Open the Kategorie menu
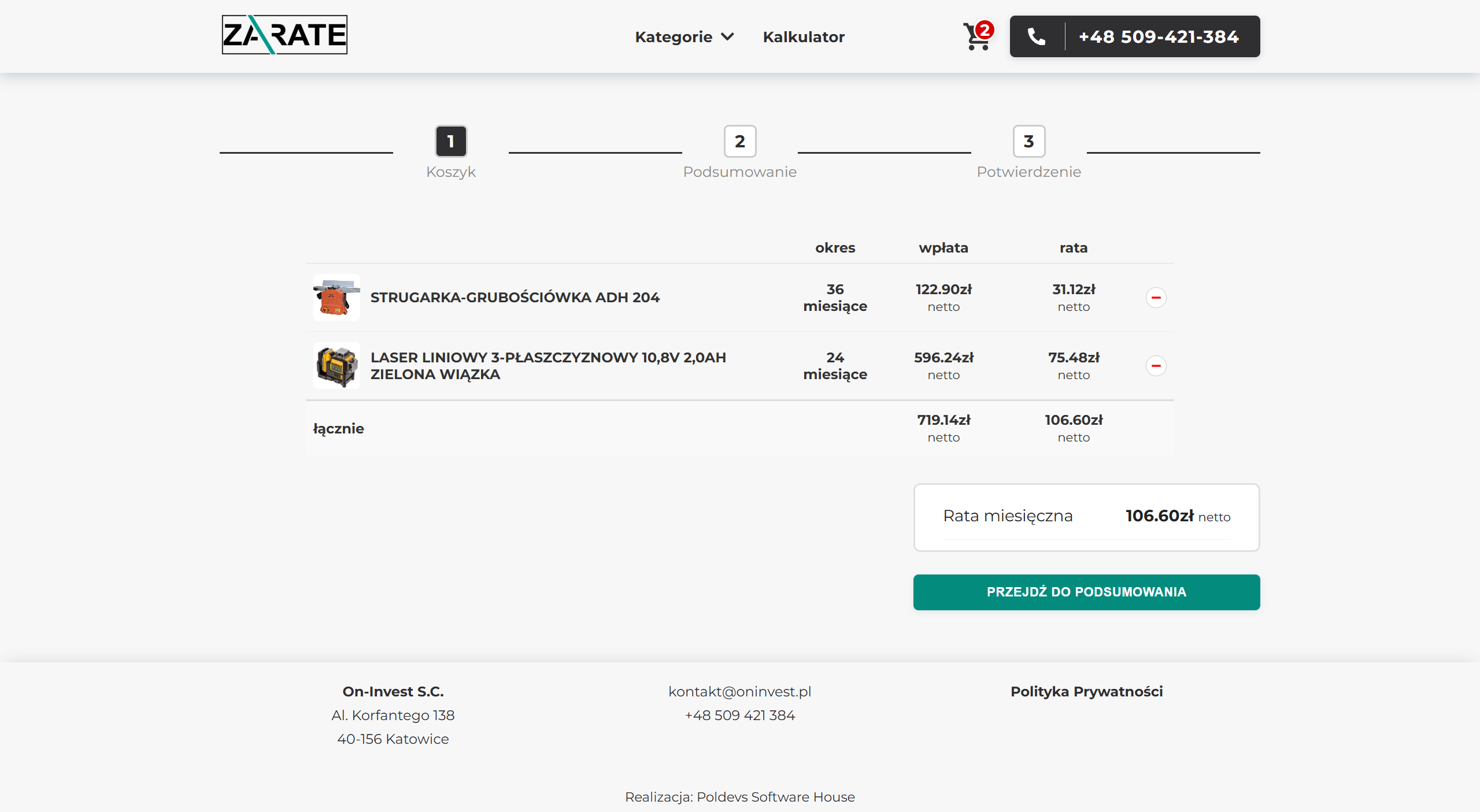Screen dimensions: 1480x812 pyautogui.click(x=674, y=37)
